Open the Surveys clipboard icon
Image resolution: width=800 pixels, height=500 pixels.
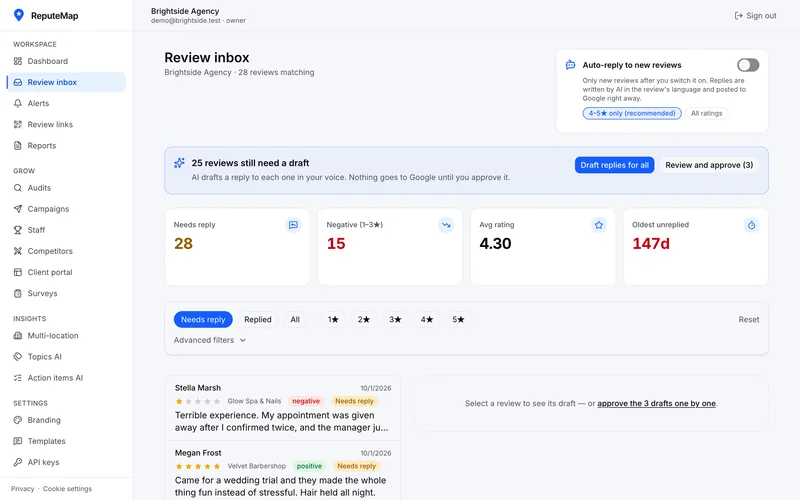pyautogui.click(x=18, y=293)
